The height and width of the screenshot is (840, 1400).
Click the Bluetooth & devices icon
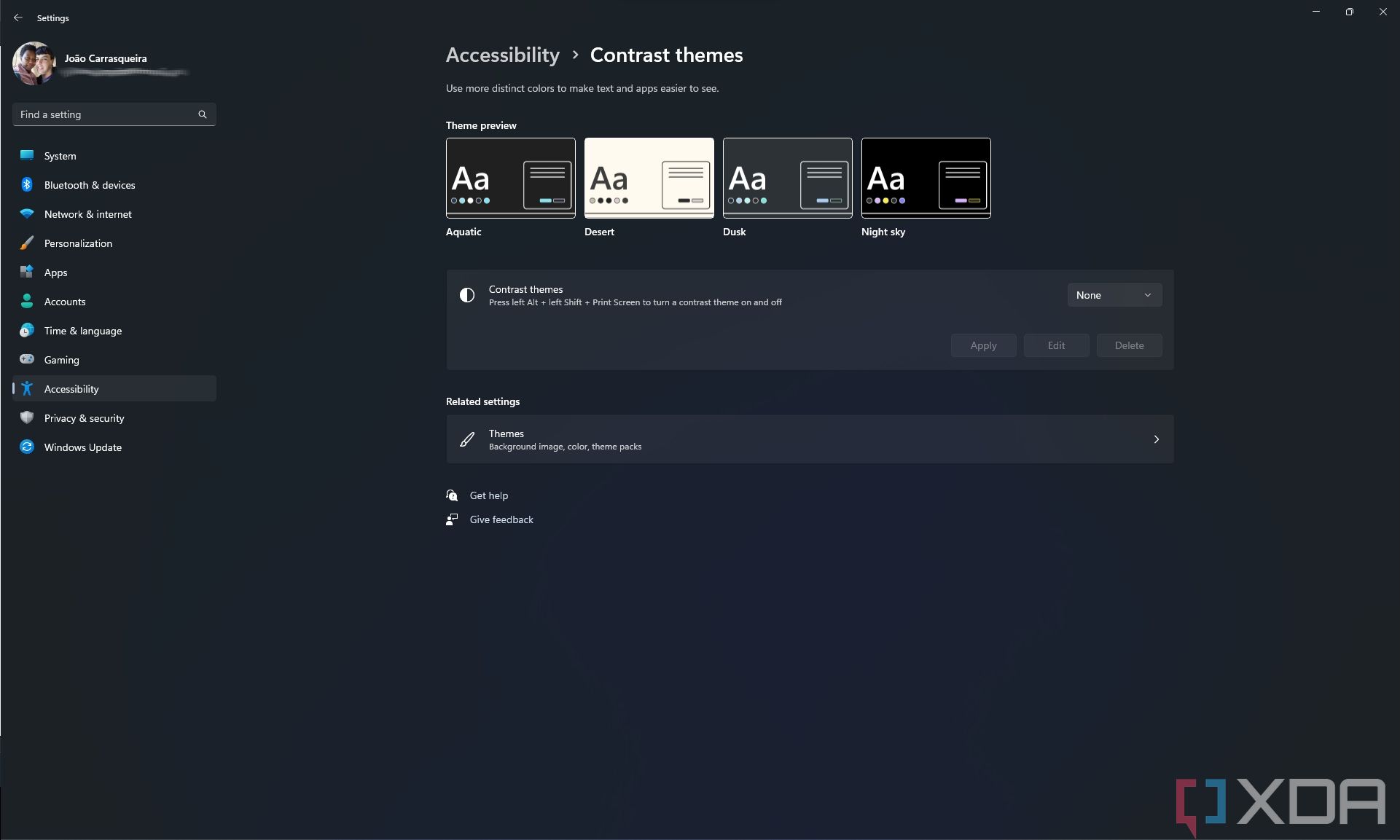tap(27, 185)
